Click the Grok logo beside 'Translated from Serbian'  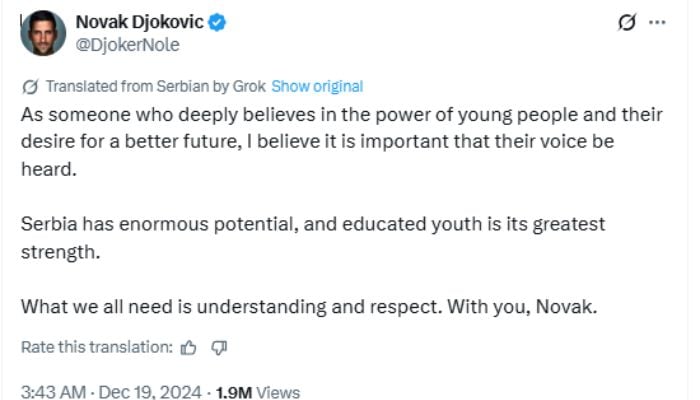click(x=30, y=86)
